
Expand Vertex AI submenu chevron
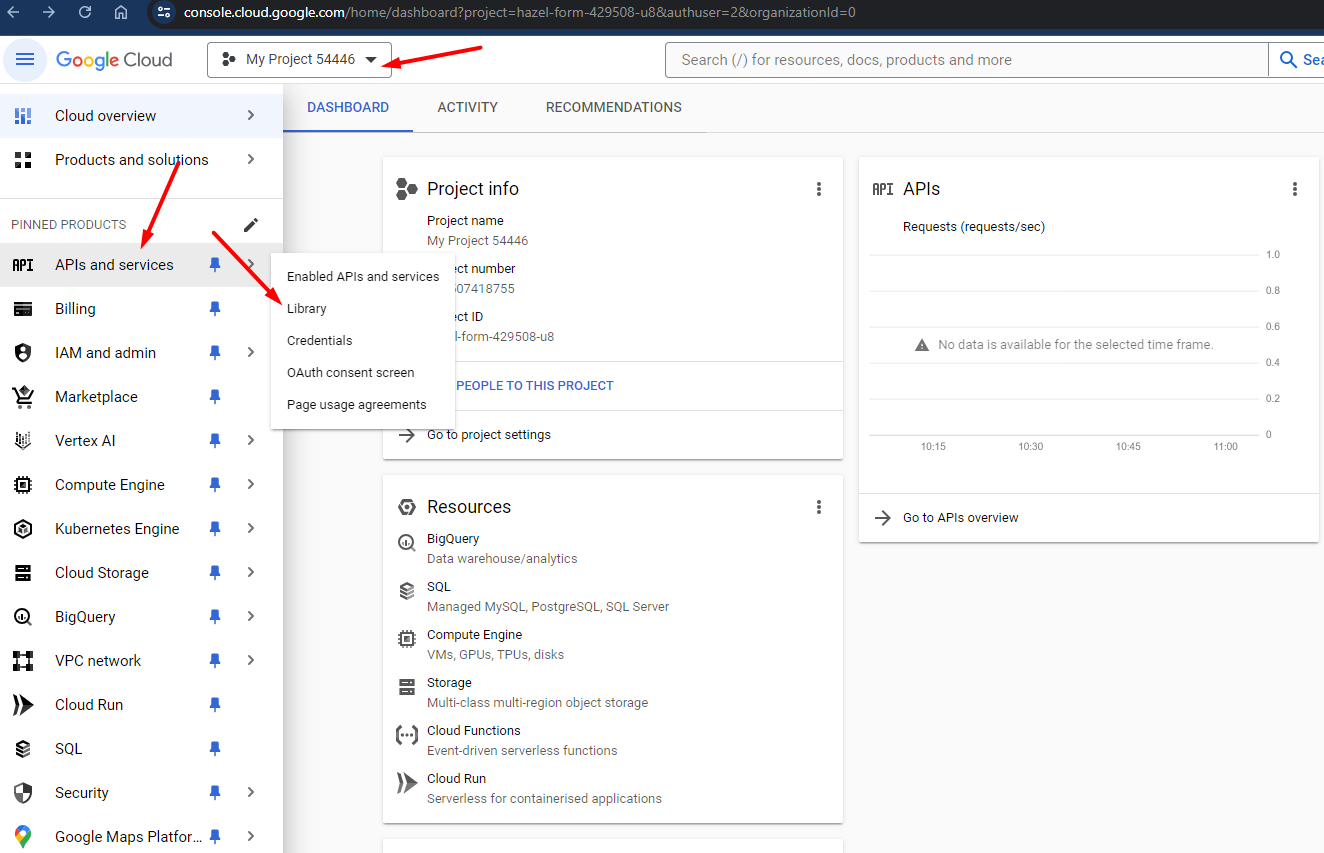pos(251,441)
